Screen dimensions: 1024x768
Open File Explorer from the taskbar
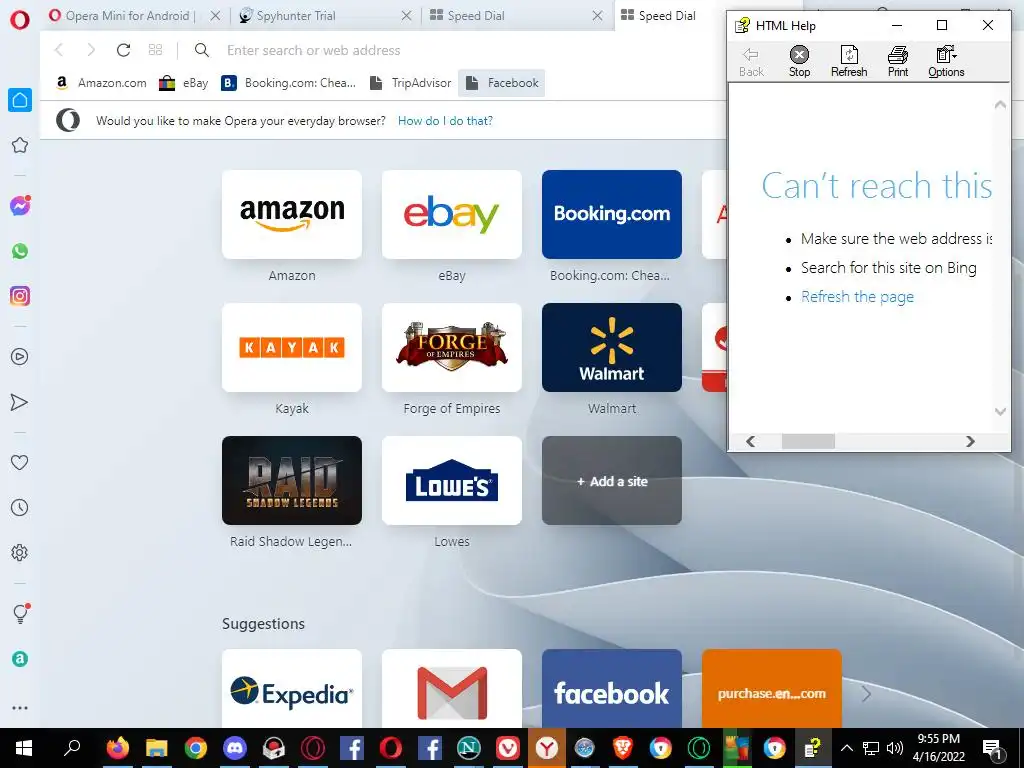(157, 748)
